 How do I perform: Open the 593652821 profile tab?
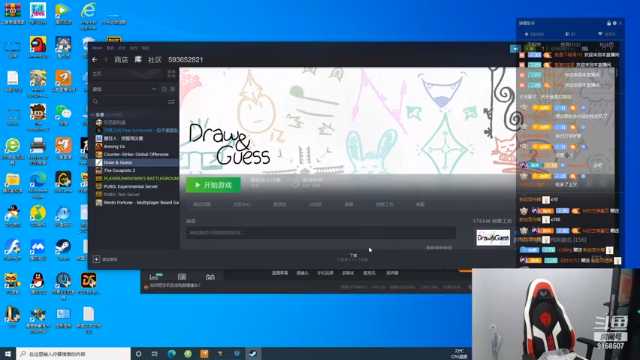186,60
